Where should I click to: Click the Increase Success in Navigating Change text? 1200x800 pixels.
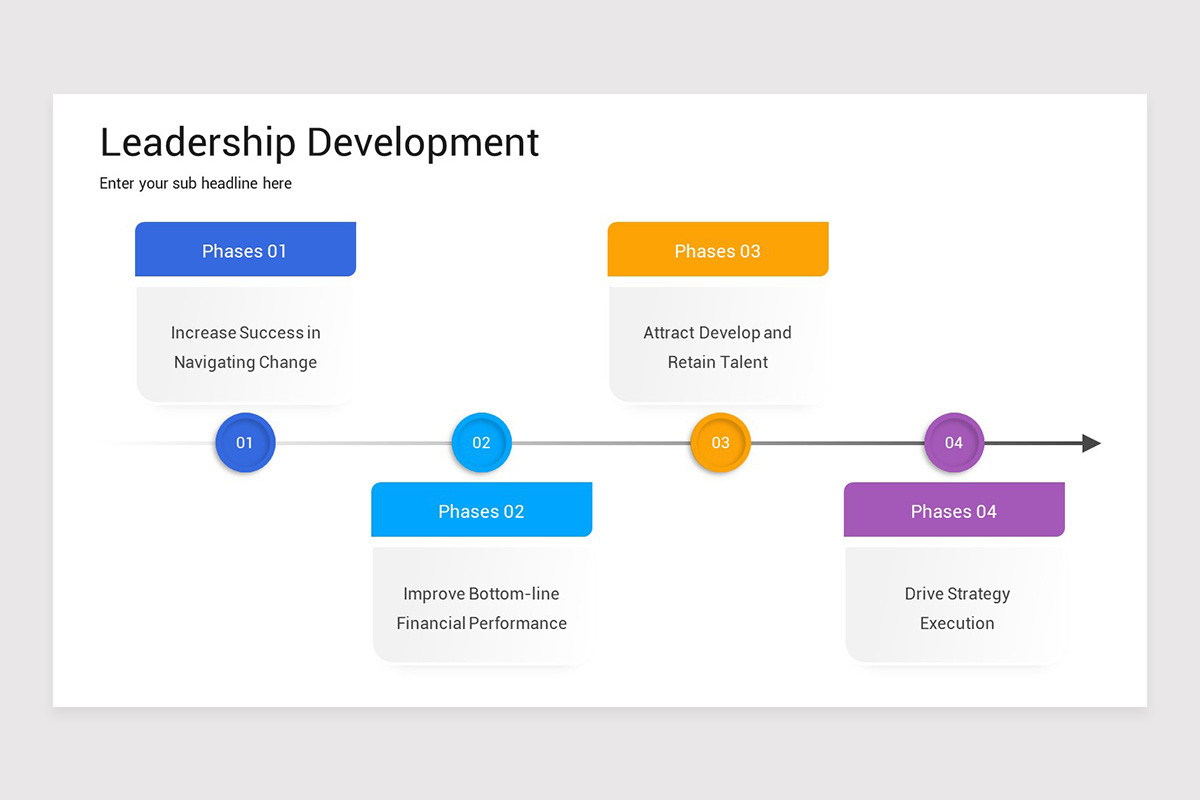(244, 347)
